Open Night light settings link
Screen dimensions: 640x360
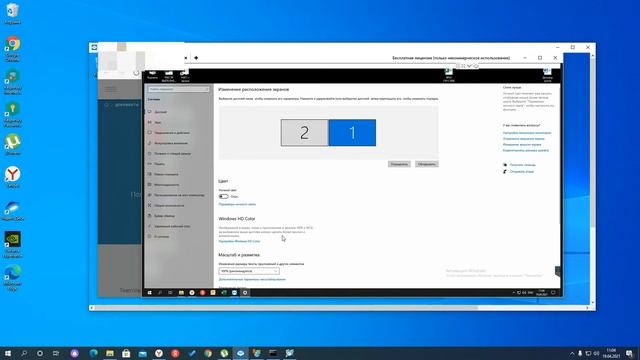[x=237, y=204]
